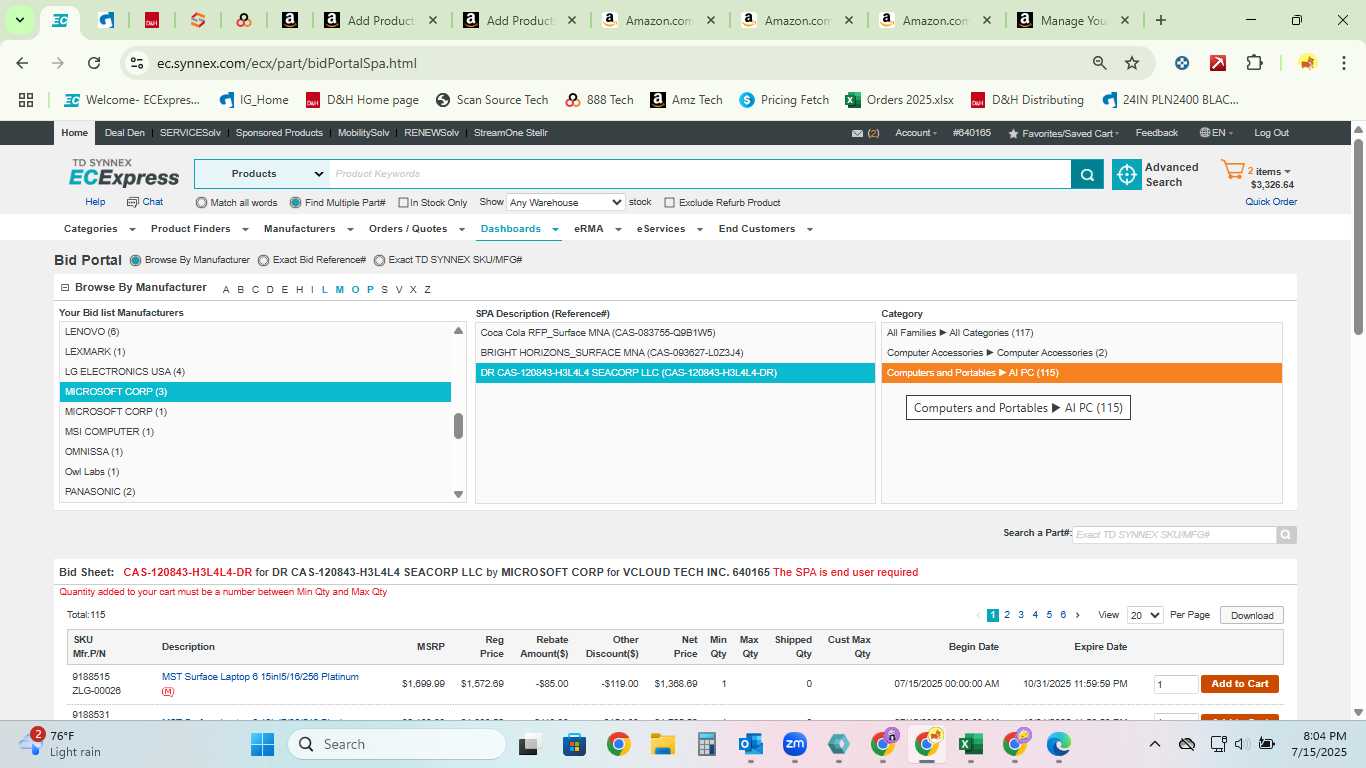
Task: Open the browser zoom magnifier icon
Action: click(x=1100, y=63)
